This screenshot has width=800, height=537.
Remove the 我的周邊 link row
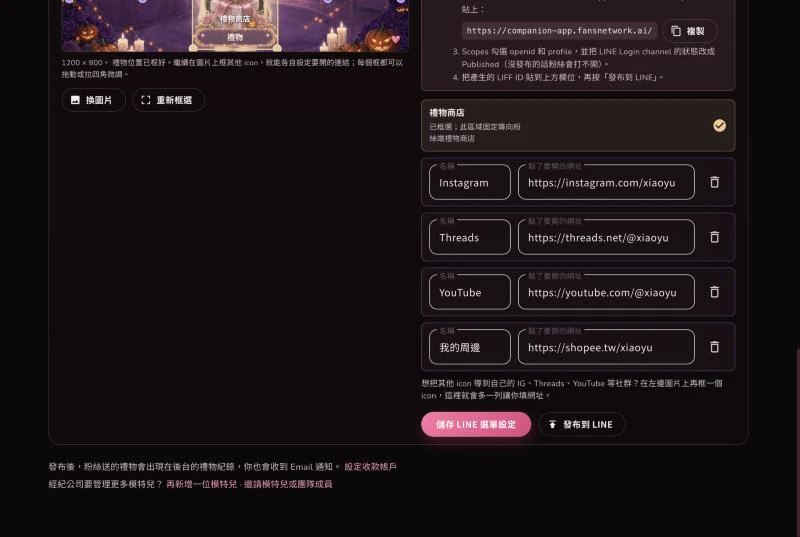pos(714,347)
